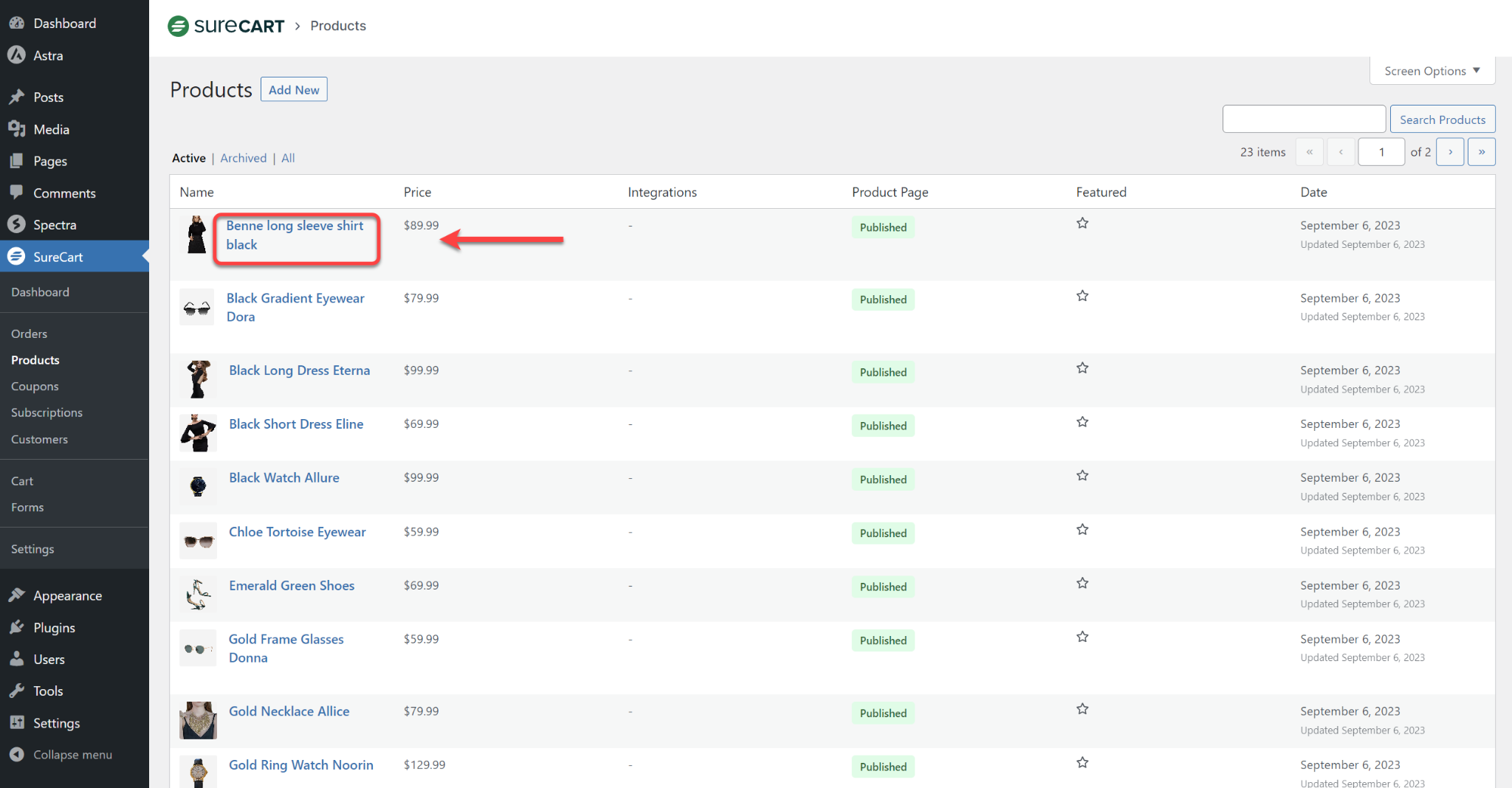
Task: Open Coupons in SureCart submenu
Action: (35, 387)
